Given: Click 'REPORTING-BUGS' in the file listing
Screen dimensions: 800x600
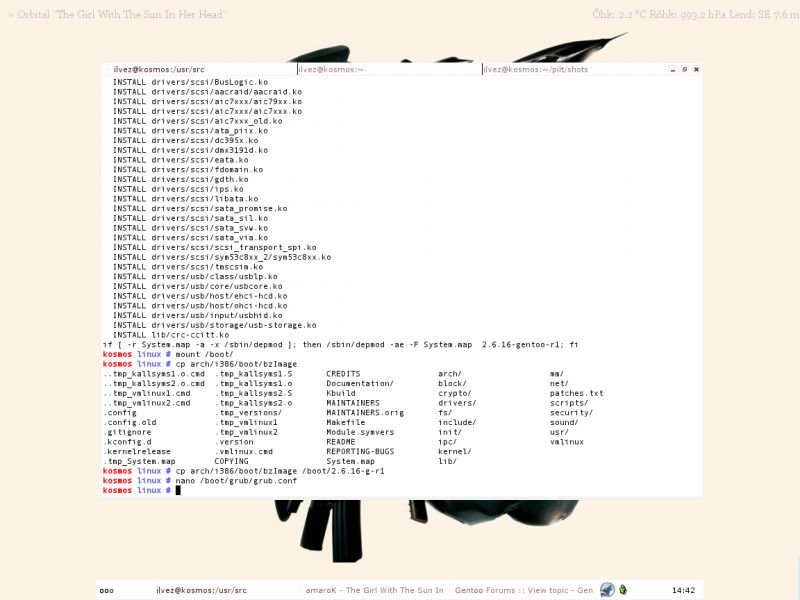Looking at the screenshot, I should 360,452.
